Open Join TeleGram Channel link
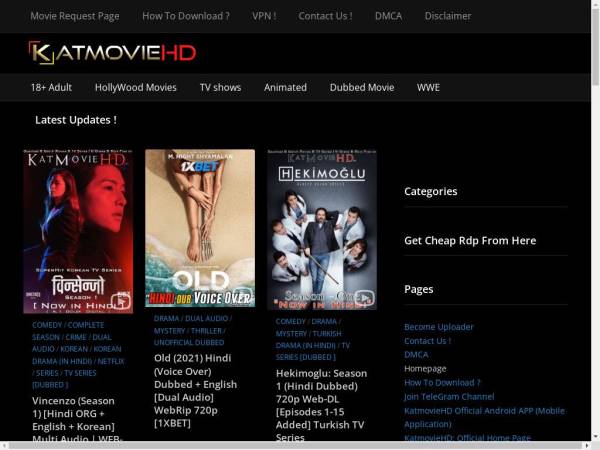Screen dimensions: 600x450 (449, 396)
